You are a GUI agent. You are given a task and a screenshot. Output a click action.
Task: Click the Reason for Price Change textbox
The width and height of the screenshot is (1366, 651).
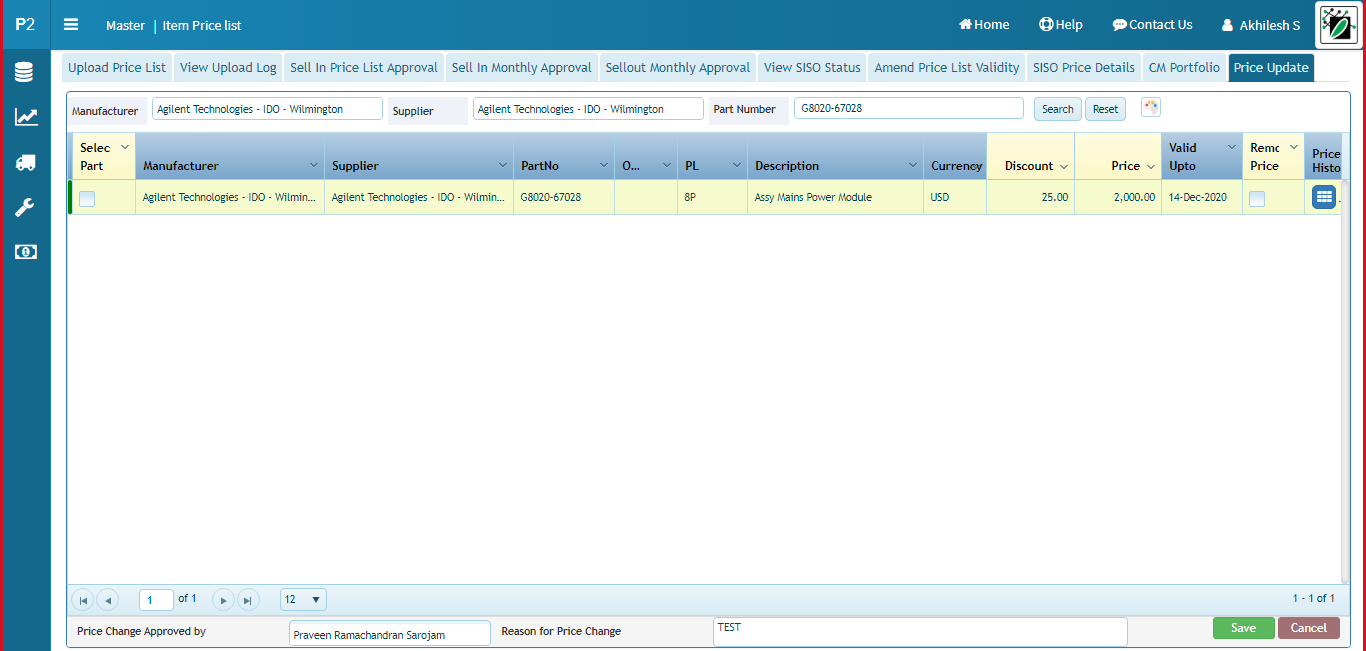920,632
